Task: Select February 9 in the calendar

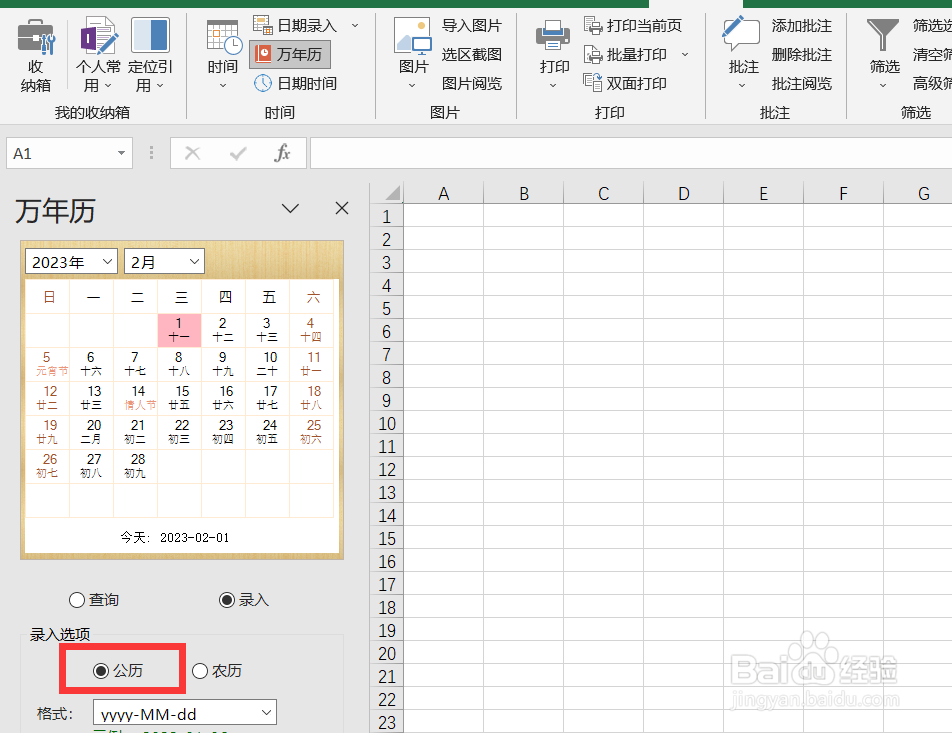Action: pos(223,364)
